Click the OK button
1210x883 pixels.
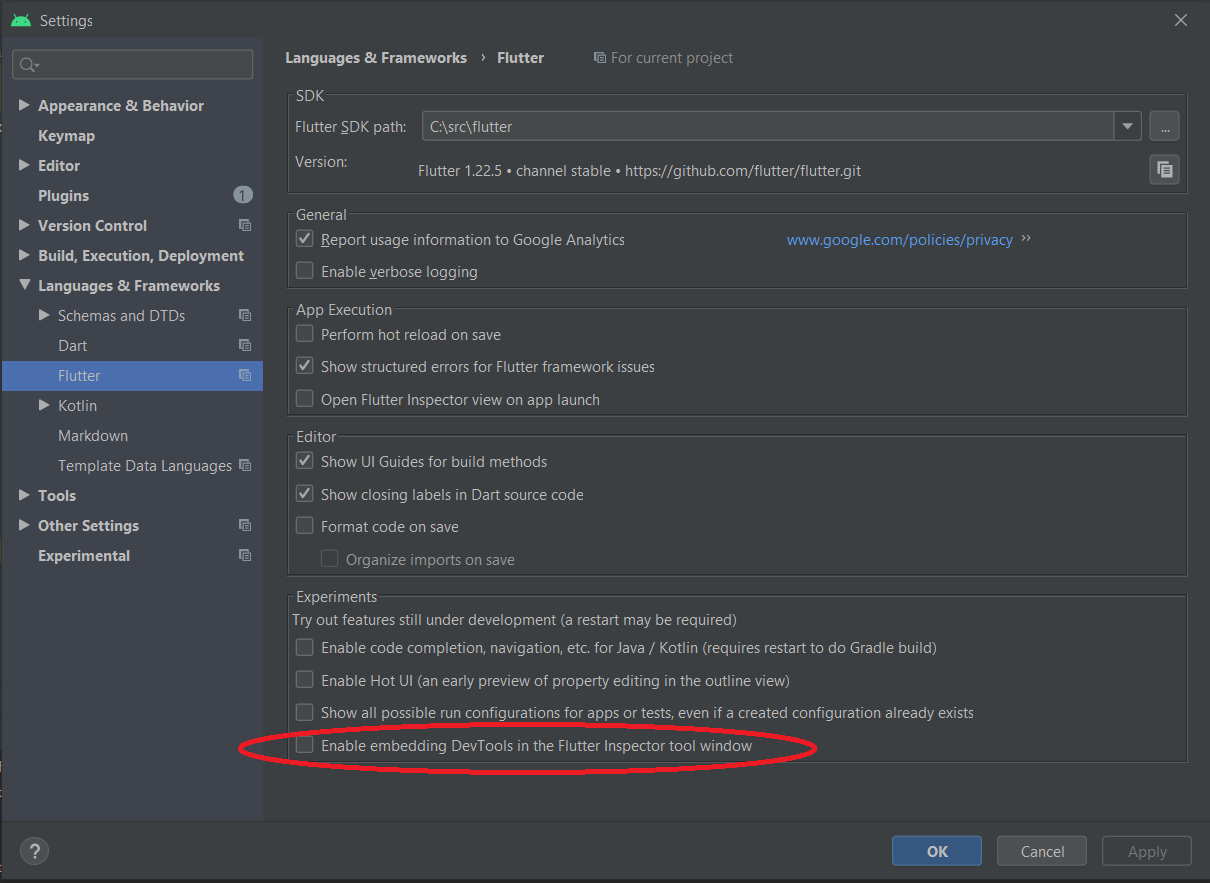[936, 850]
